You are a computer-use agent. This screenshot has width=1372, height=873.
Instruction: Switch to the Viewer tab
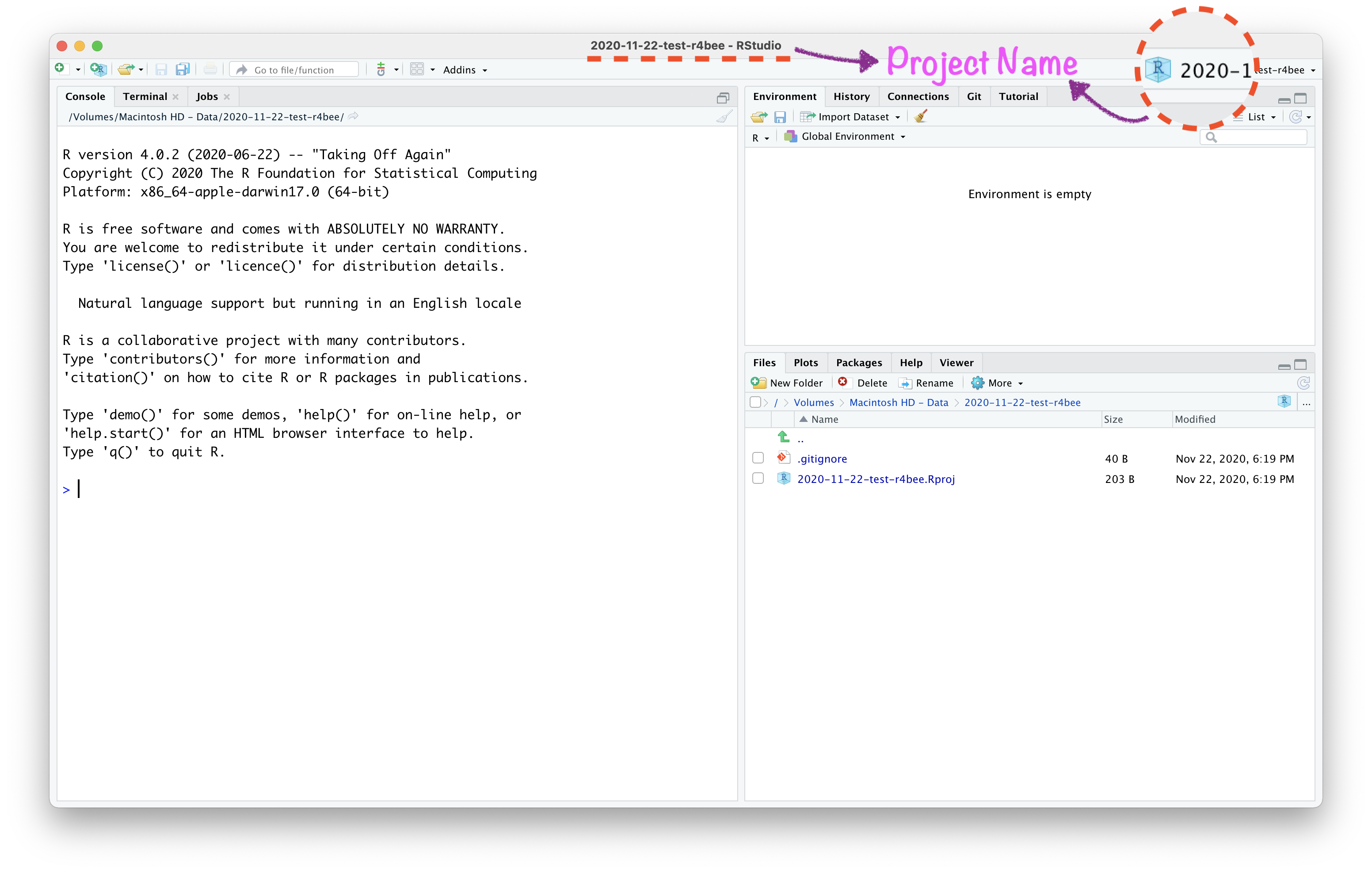(956, 363)
